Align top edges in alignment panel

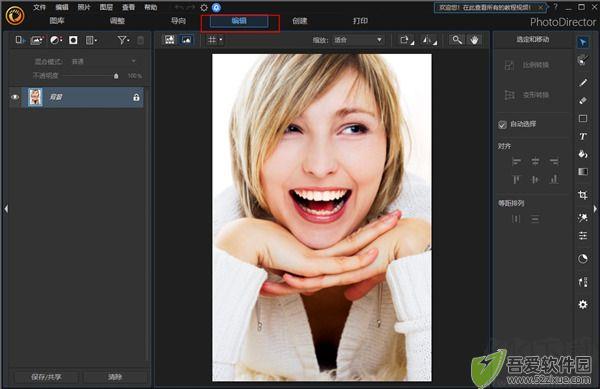click(517, 179)
